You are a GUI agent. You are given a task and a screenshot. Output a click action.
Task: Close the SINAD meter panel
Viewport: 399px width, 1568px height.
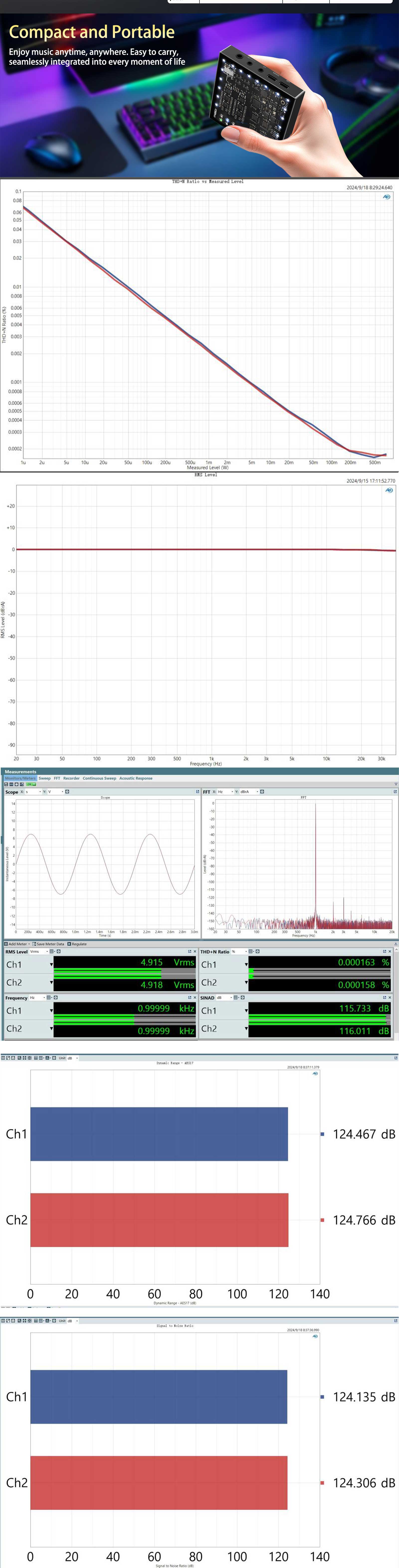(x=389, y=998)
